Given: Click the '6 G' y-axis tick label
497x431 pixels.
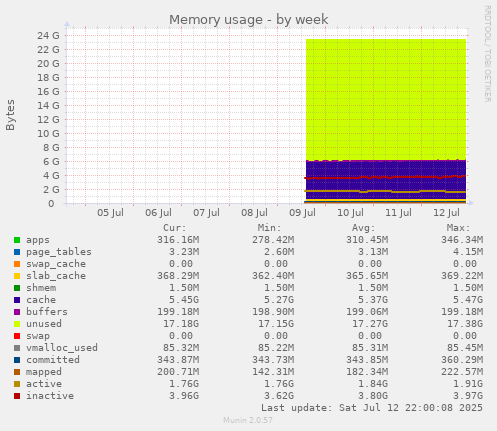Looking at the screenshot, I should 51,162.
